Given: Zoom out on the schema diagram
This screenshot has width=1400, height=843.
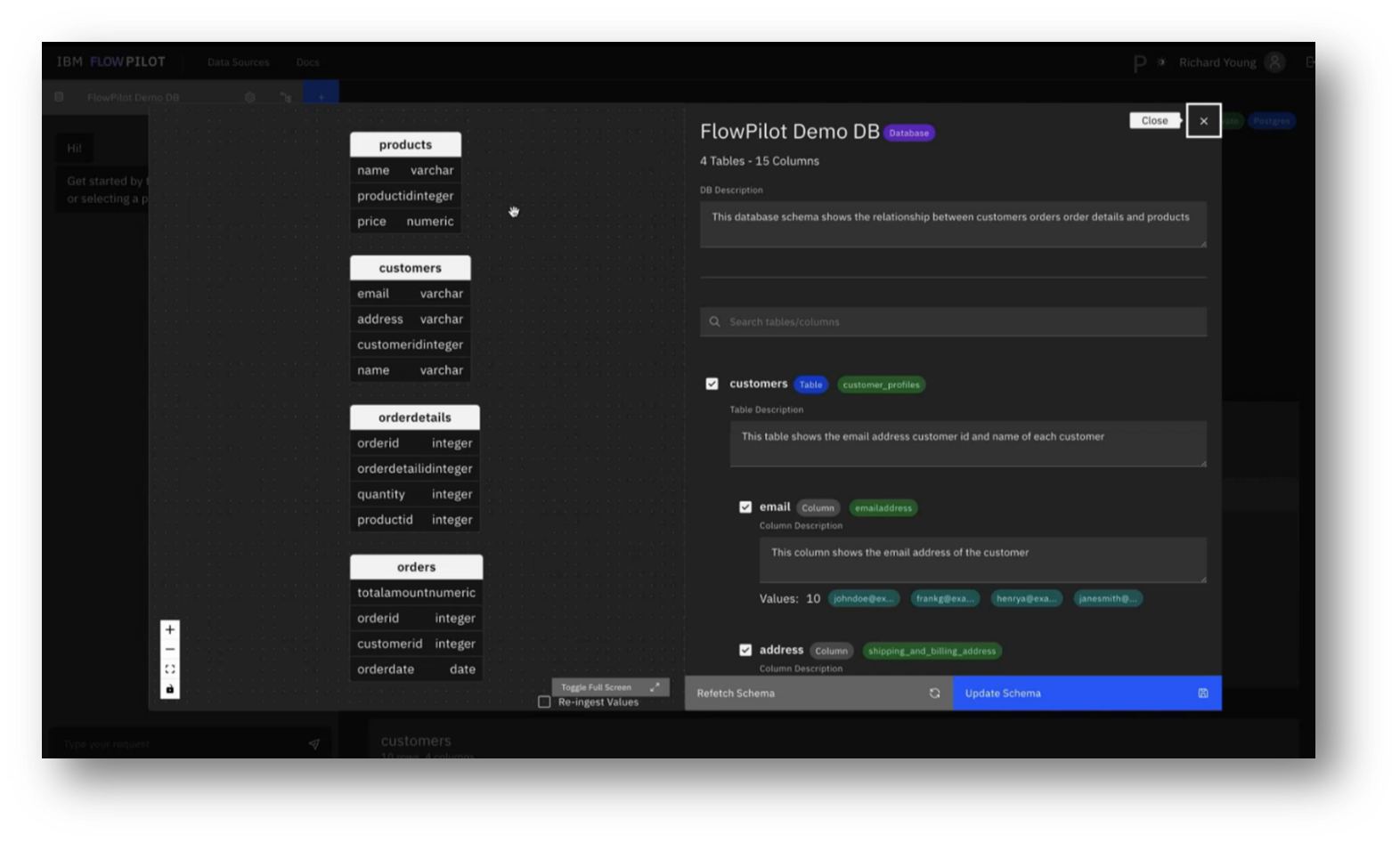Looking at the screenshot, I should click(170, 649).
